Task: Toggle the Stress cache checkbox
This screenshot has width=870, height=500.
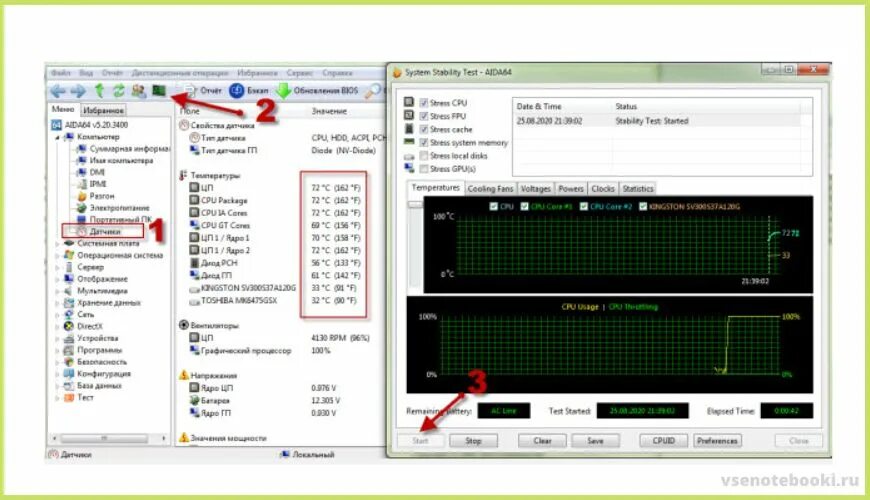Action: [x=424, y=129]
